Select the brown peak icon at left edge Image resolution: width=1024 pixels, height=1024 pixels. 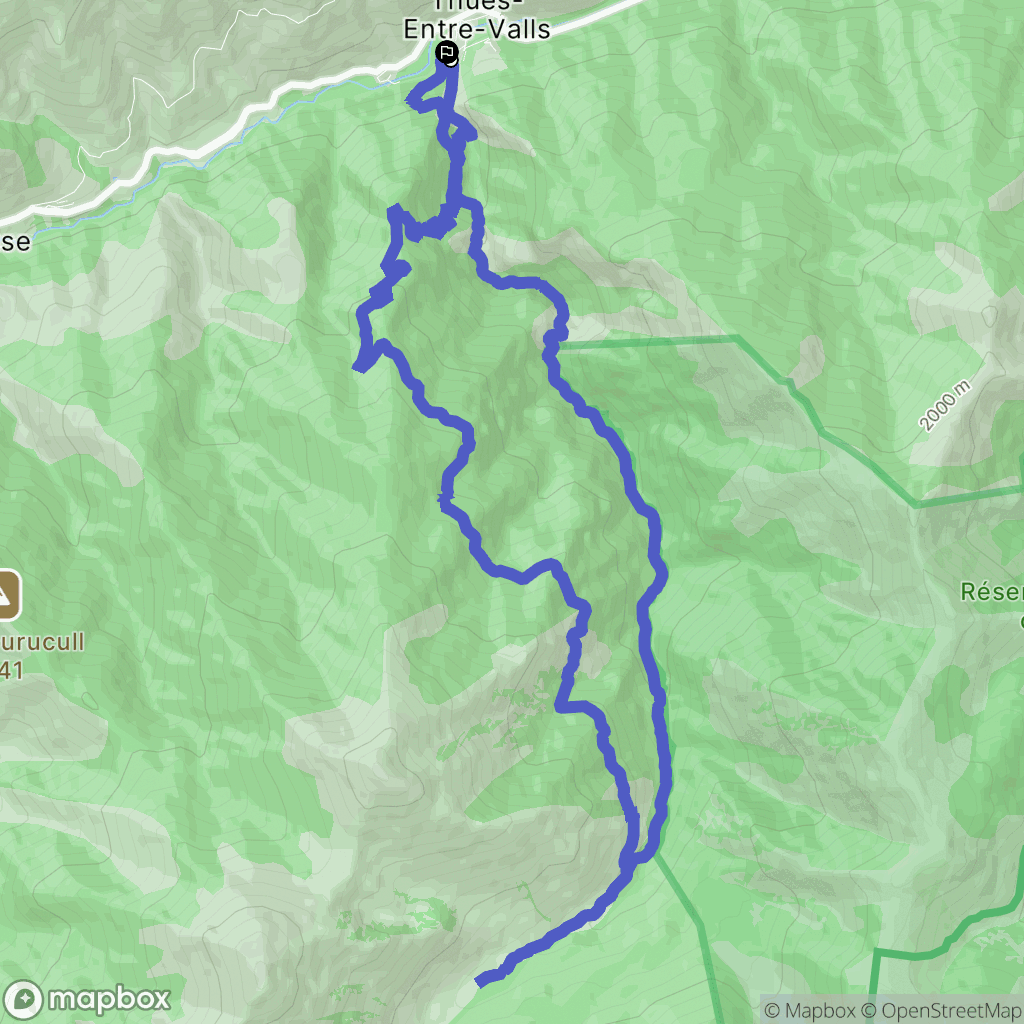(x=9, y=595)
